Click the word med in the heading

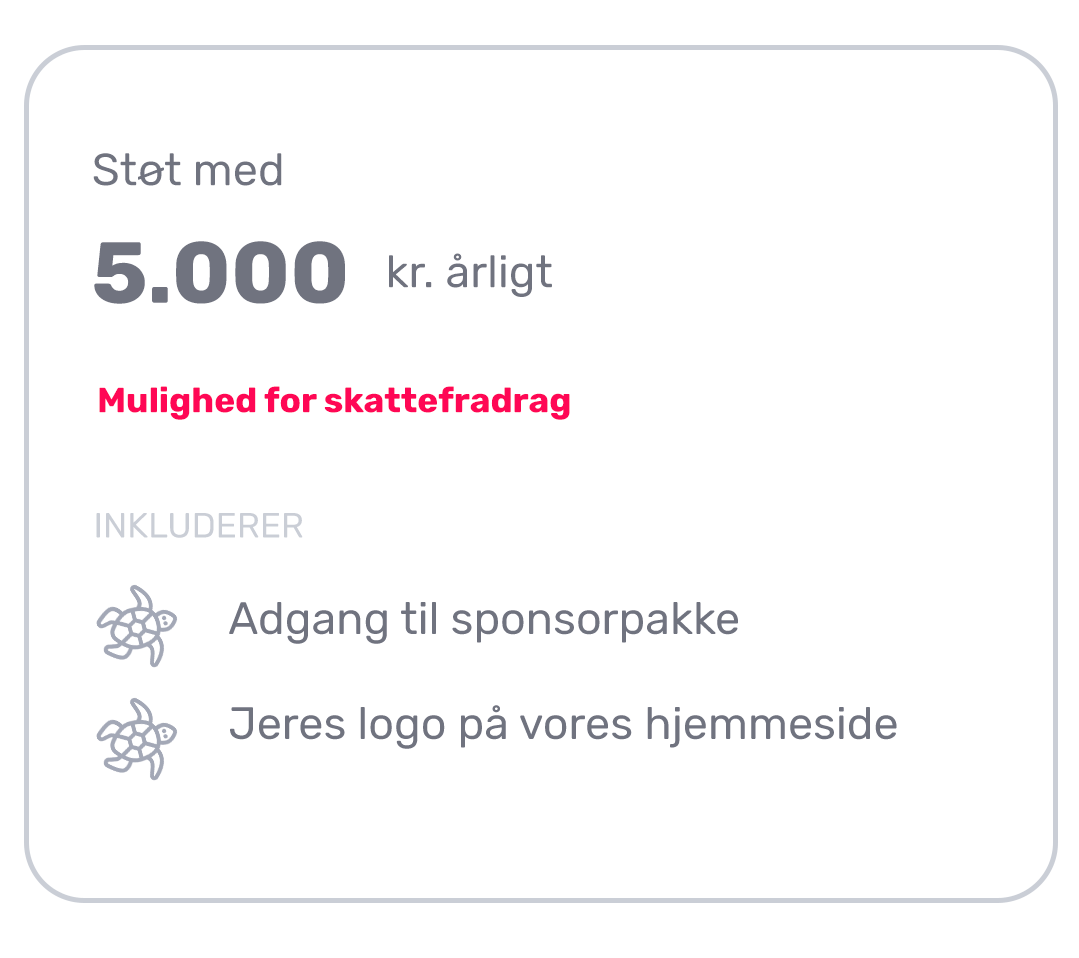coord(238,171)
